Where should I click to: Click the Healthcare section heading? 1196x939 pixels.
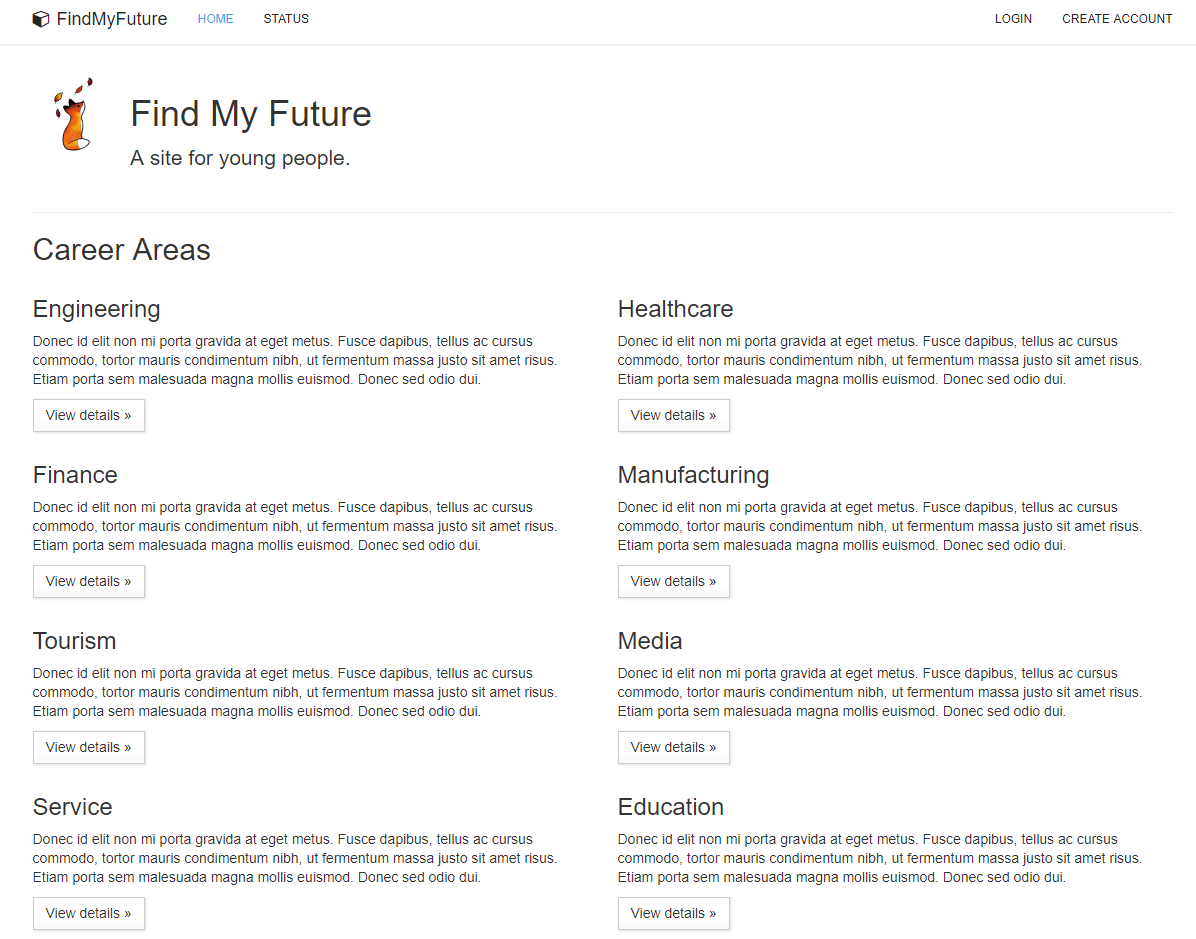(675, 308)
